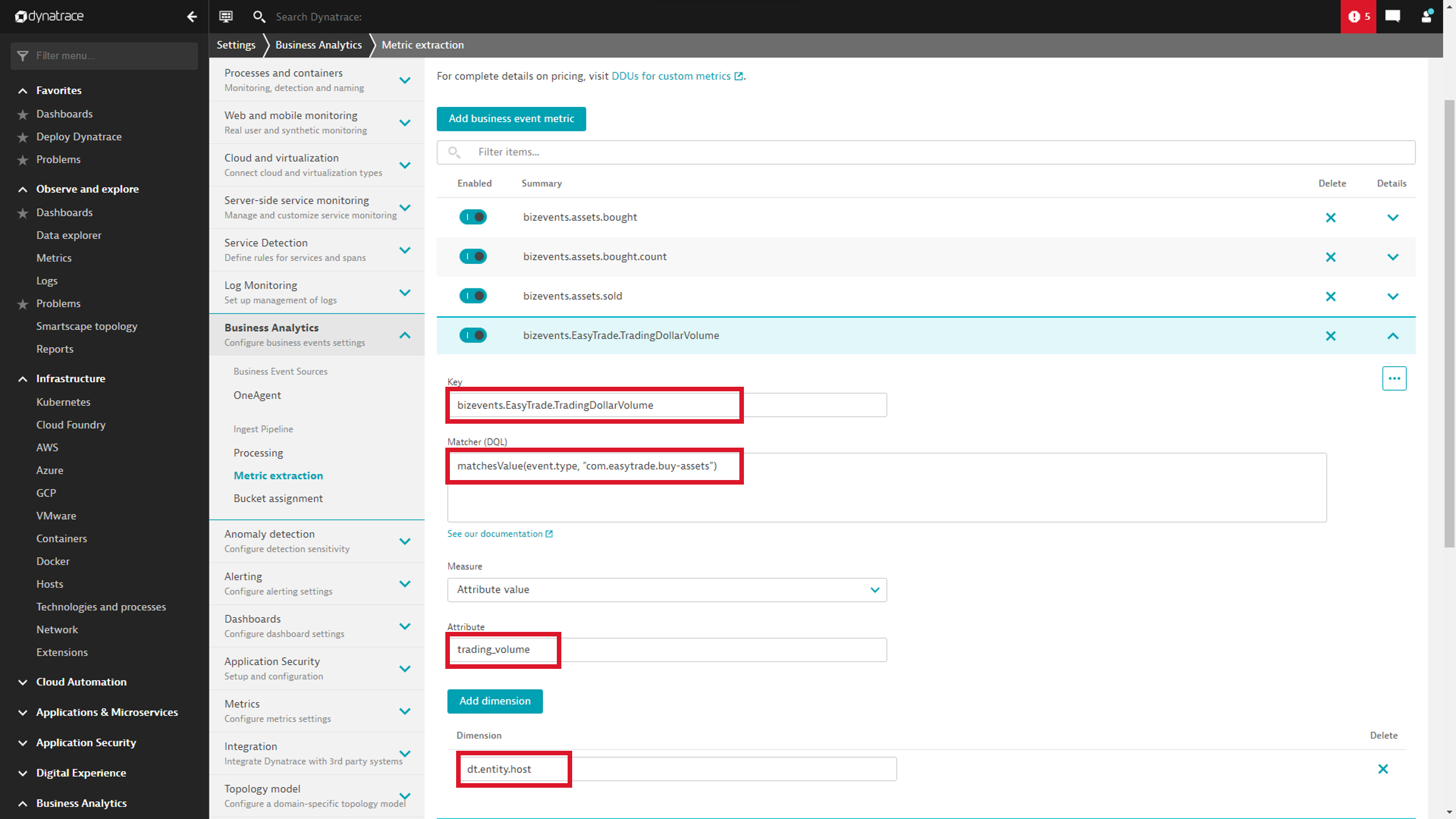Click the search magnifier icon
The image size is (1456, 819).
click(259, 16)
